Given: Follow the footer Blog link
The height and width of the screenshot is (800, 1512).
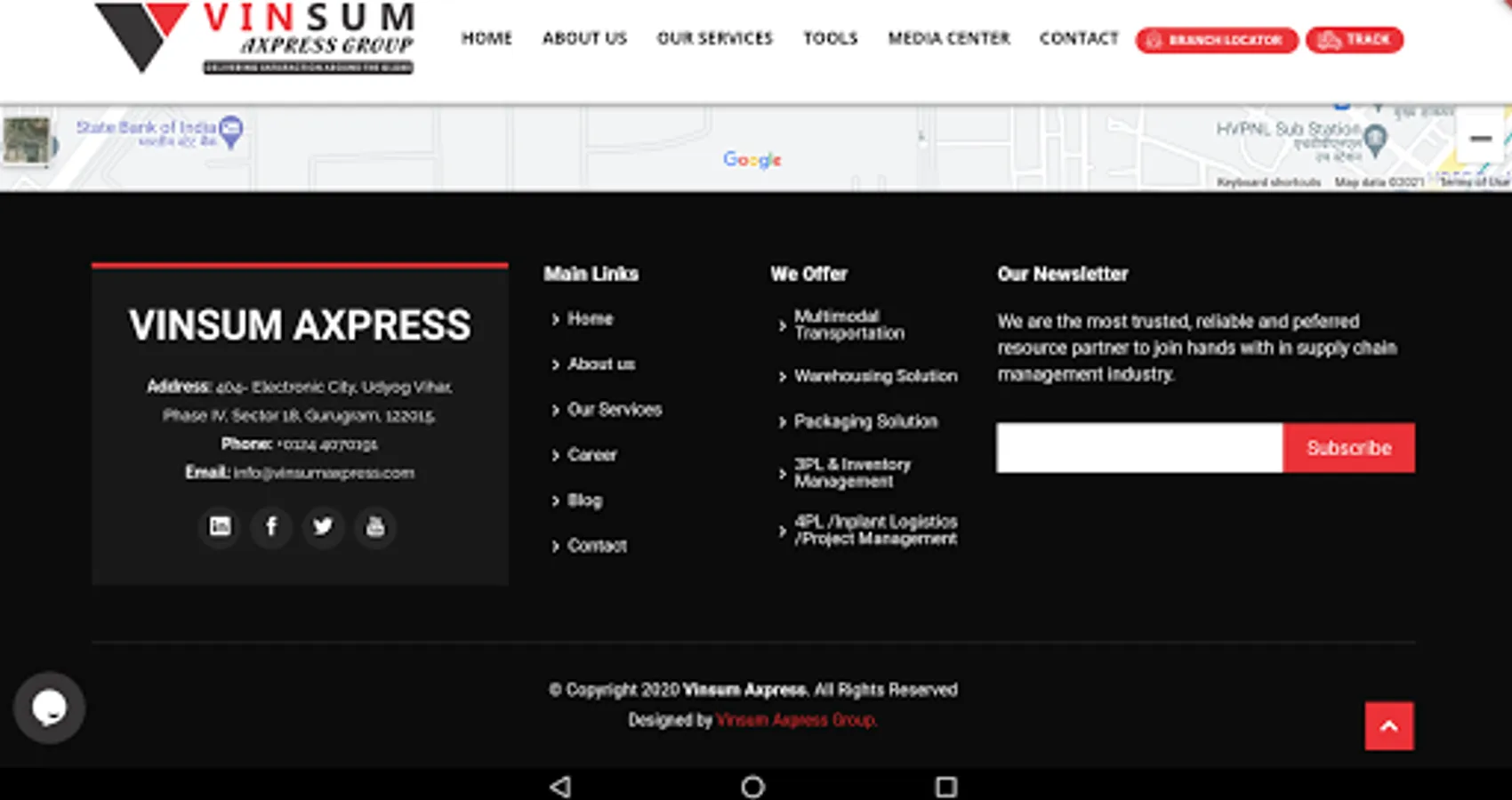Looking at the screenshot, I should point(584,500).
